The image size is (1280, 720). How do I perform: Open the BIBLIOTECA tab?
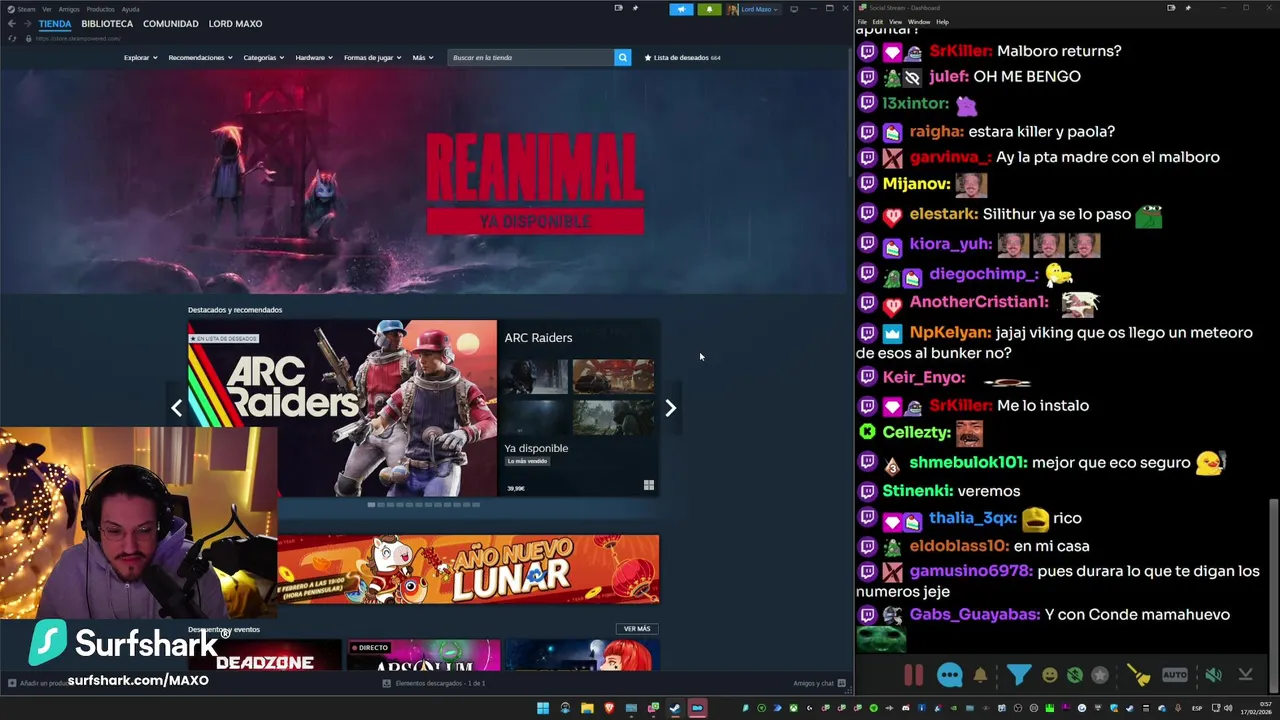107,23
